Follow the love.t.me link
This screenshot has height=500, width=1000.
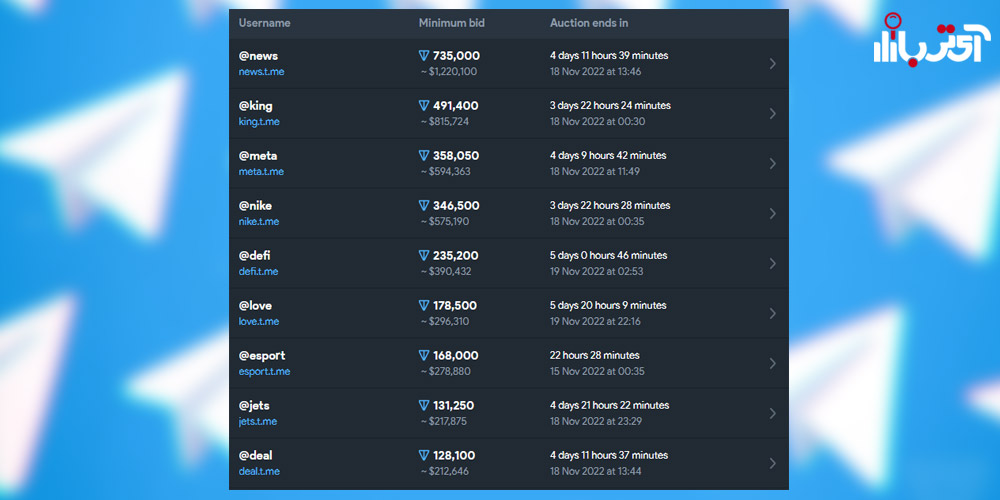[259, 321]
